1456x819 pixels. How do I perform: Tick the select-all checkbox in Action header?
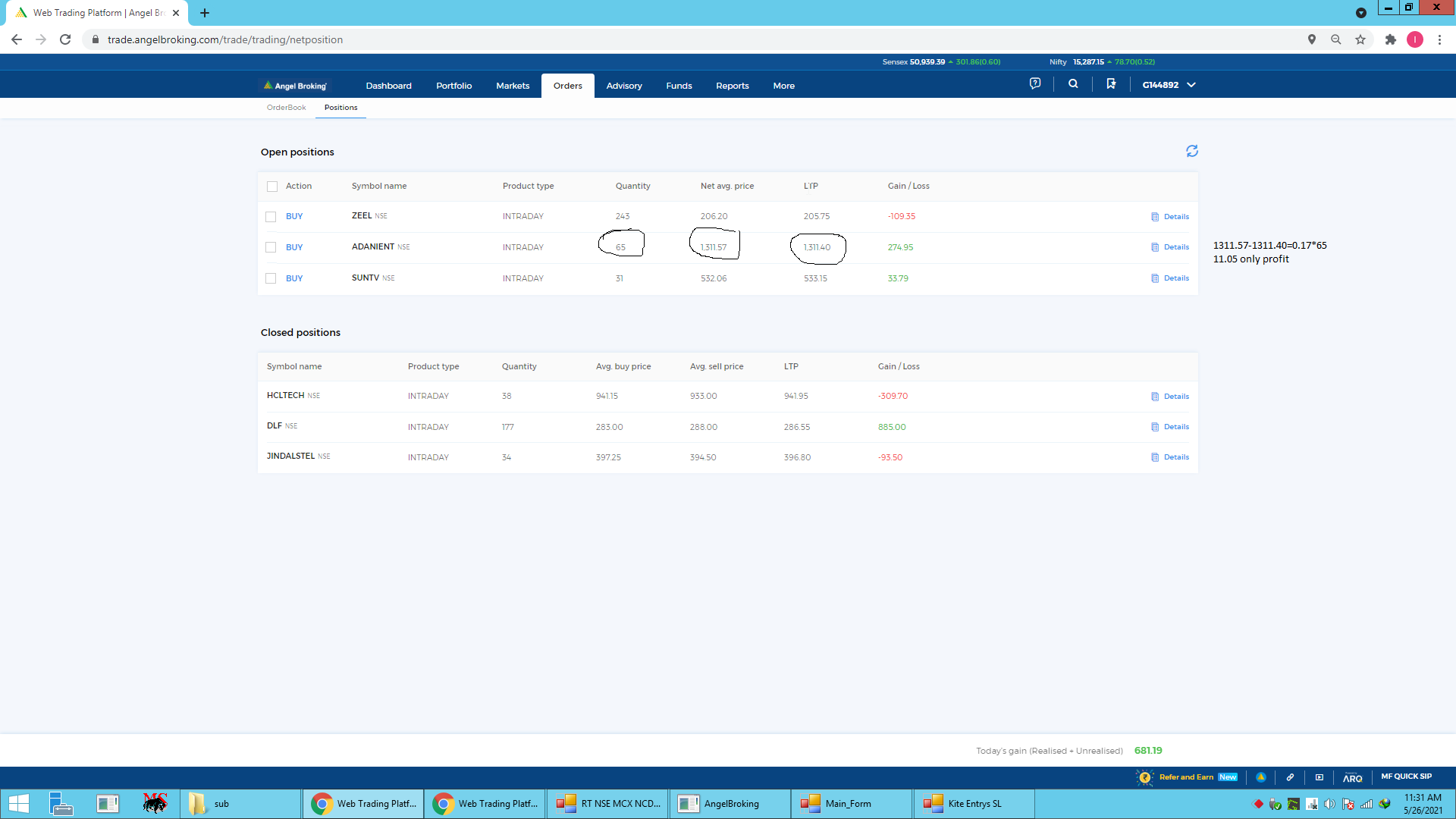point(272,187)
